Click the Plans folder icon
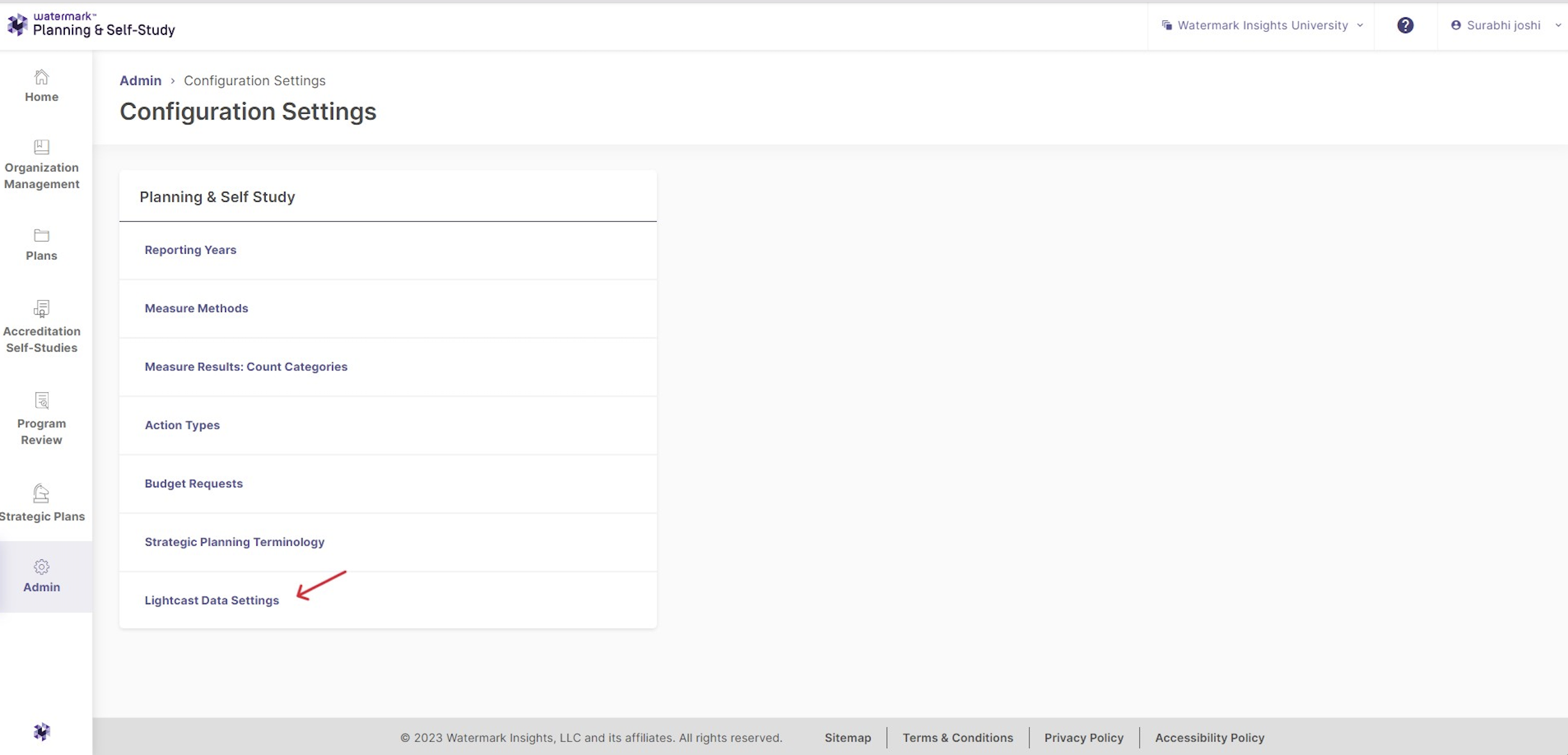 [42, 235]
